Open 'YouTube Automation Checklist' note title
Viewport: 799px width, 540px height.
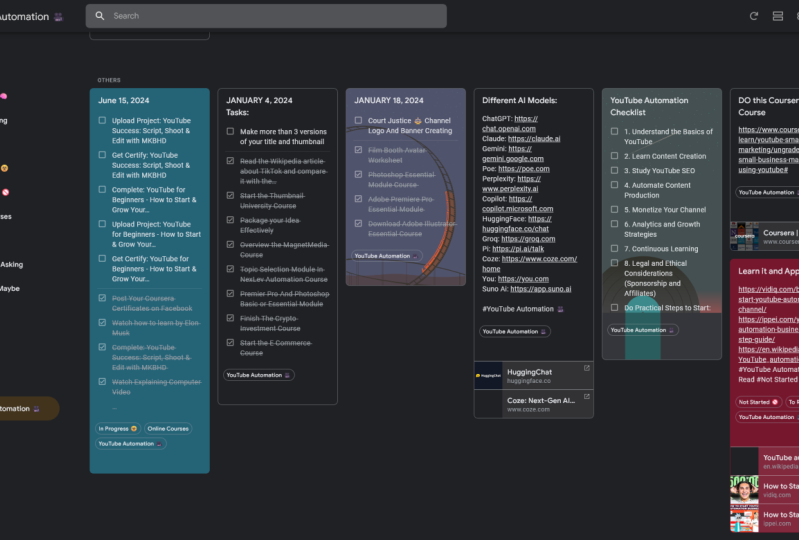tap(649, 106)
